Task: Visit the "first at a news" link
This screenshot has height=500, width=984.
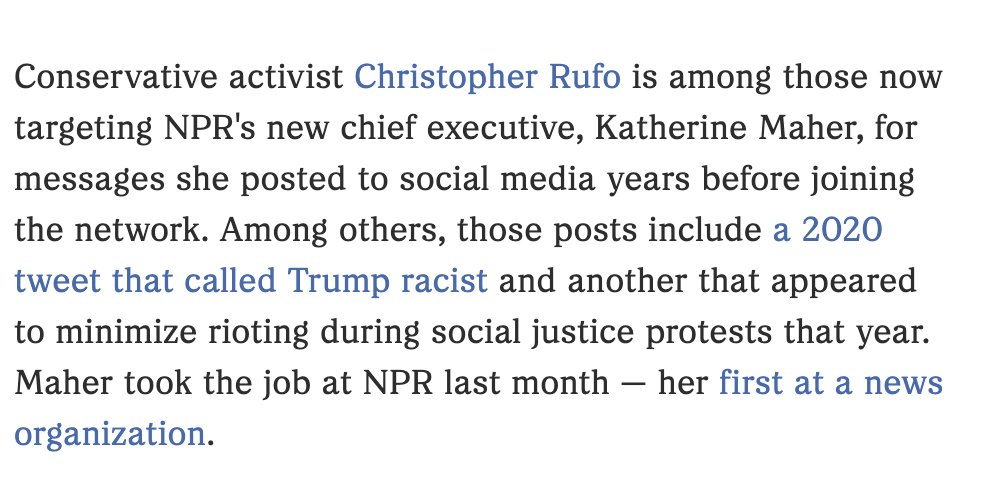Action: pos(831,383)
